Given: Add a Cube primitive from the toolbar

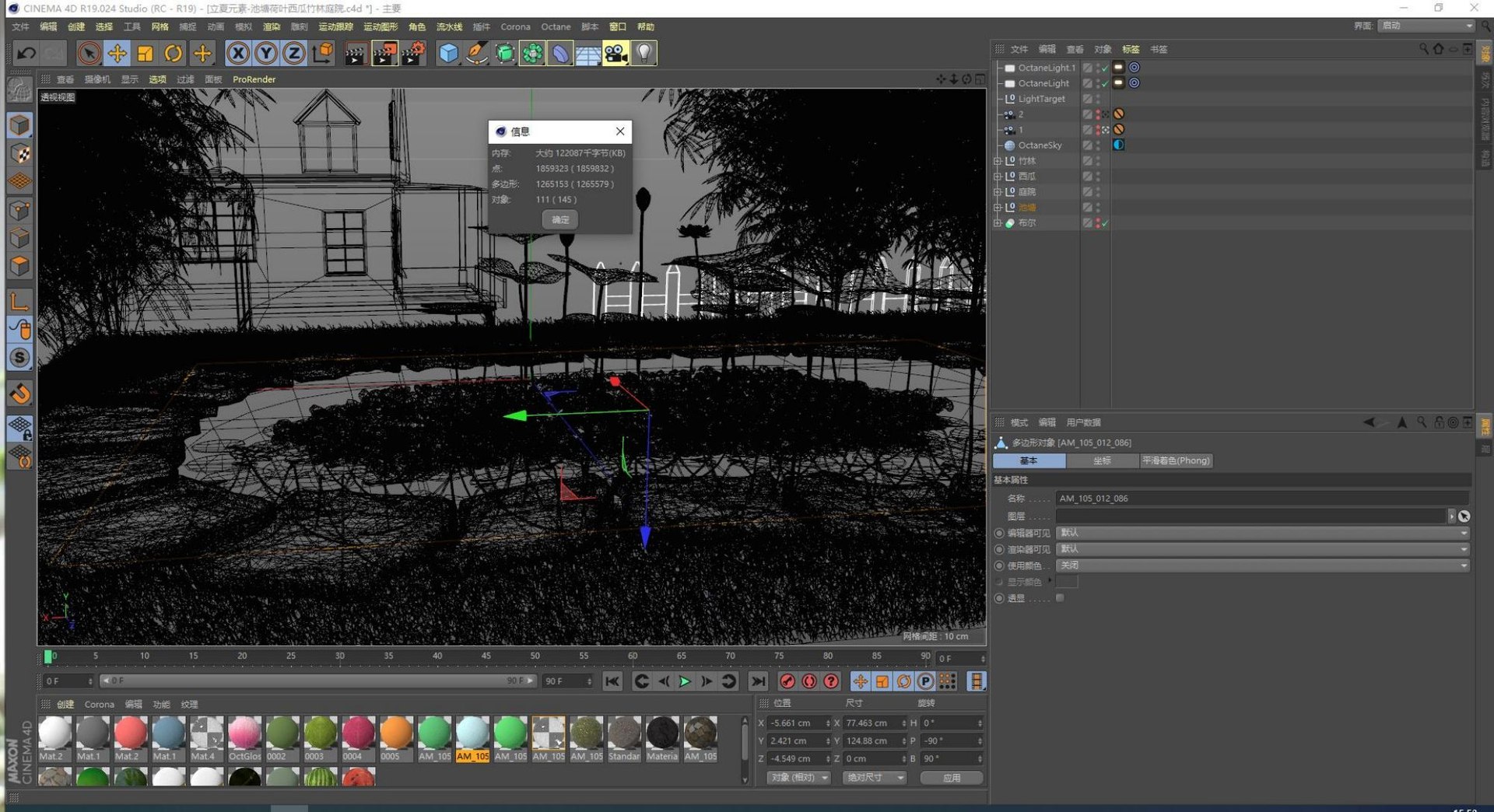Looking at the screenshot, I should coord(449,53).
